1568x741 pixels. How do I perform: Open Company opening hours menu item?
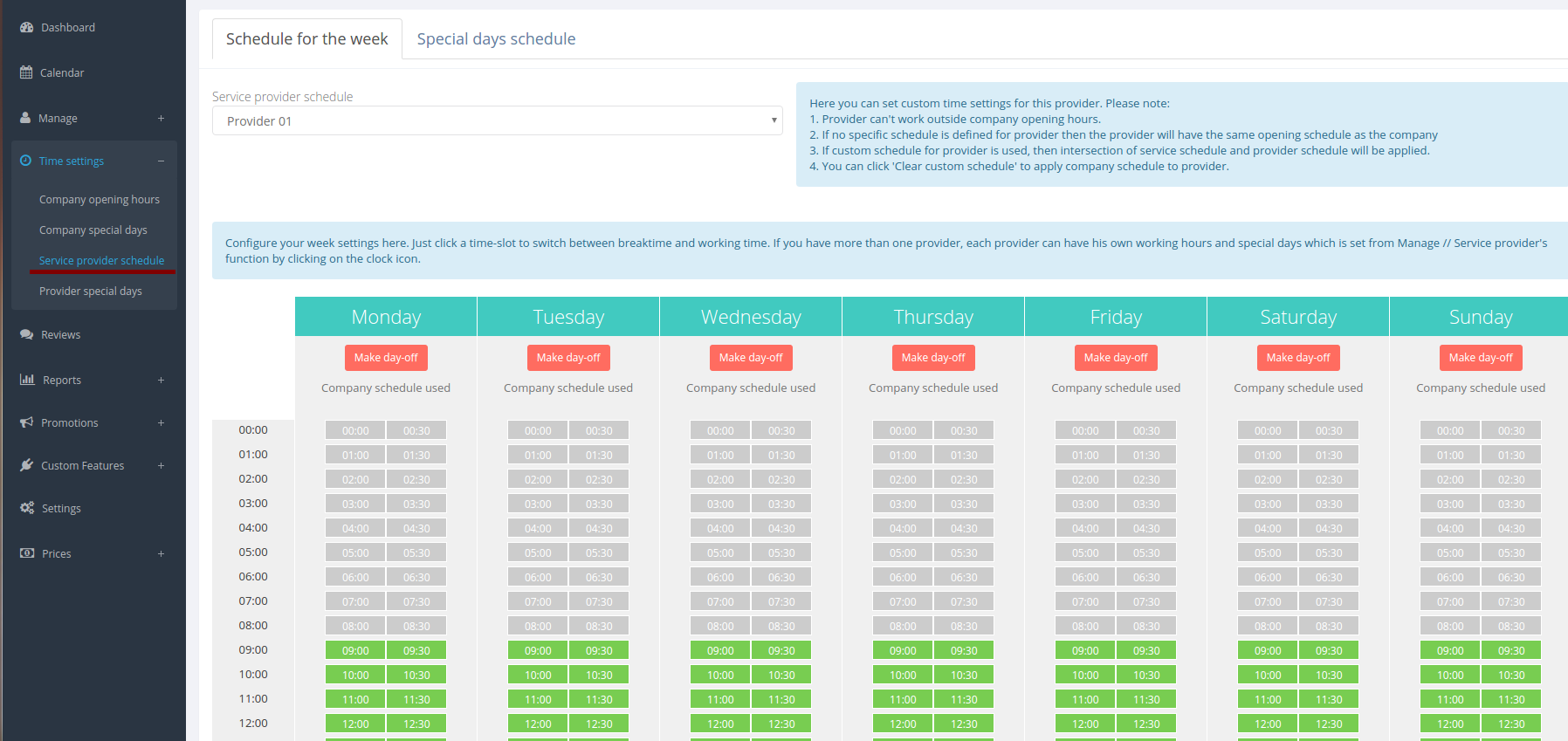click(x=100, y=199)
